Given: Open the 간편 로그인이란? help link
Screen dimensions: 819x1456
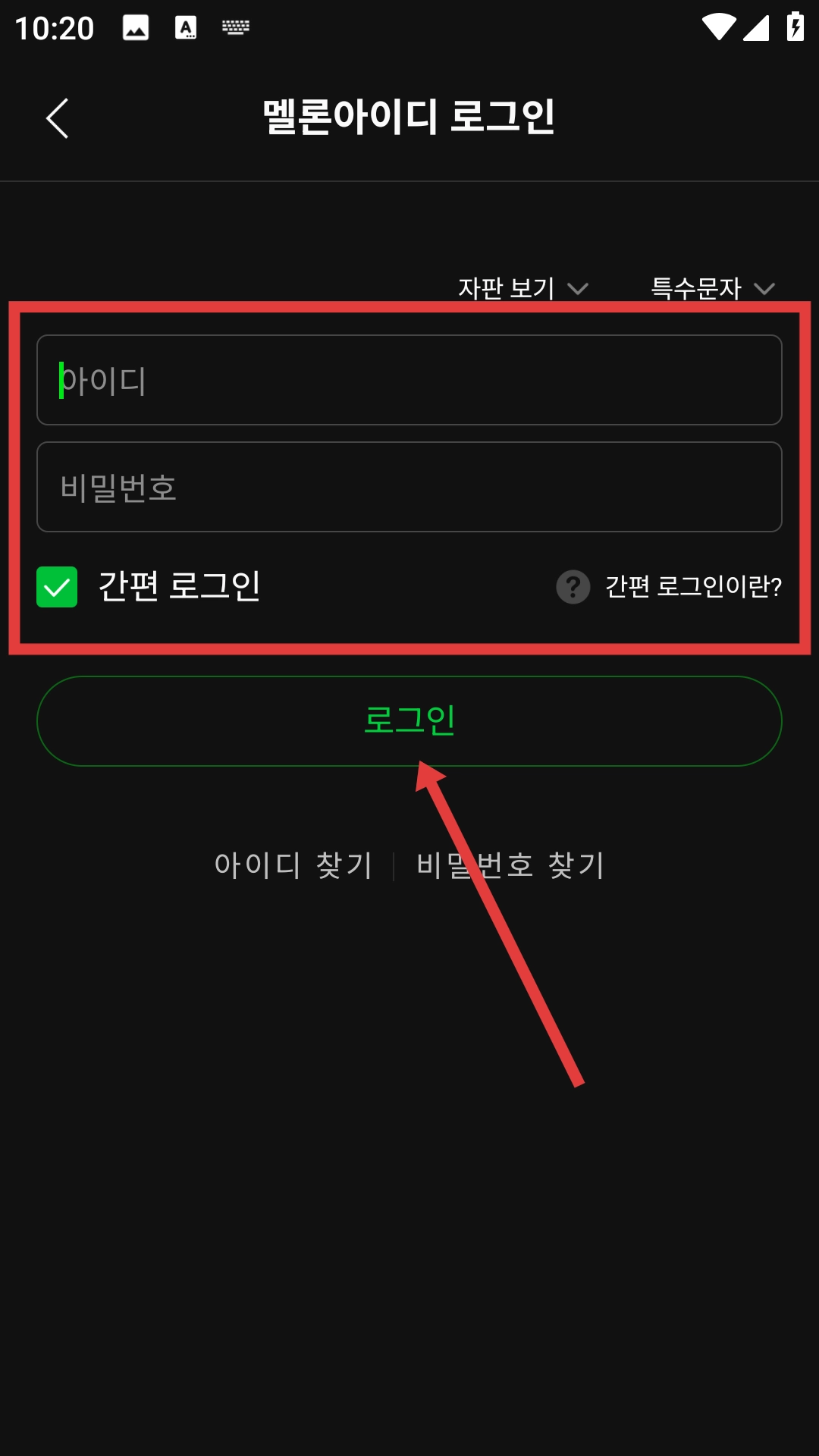Looking at the screenshot, I should click(x=693, y=587).
